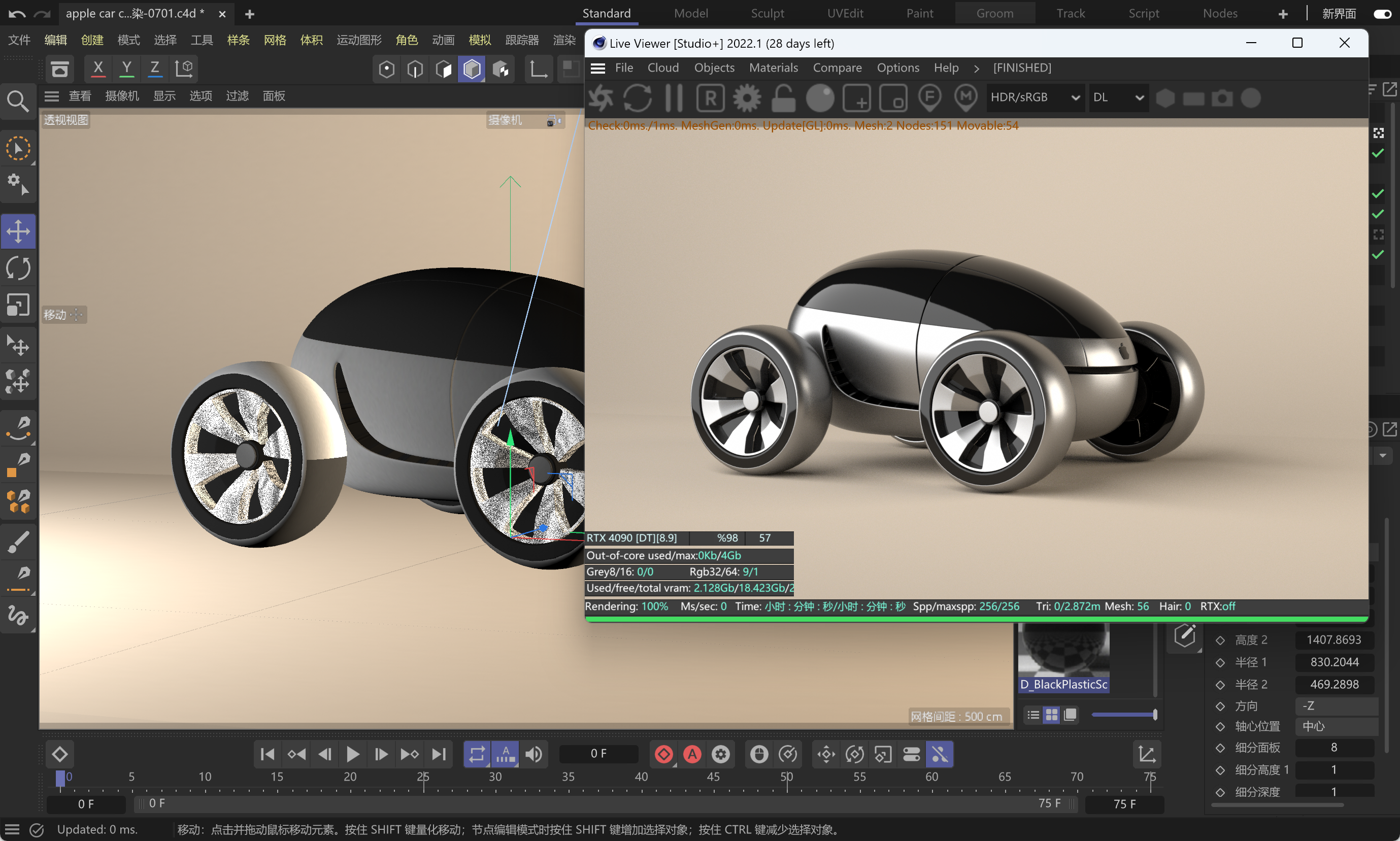This screenshot has height=841, width=1400.
Task: Close the apple car c4d file tab
Action: coord(222,14)
